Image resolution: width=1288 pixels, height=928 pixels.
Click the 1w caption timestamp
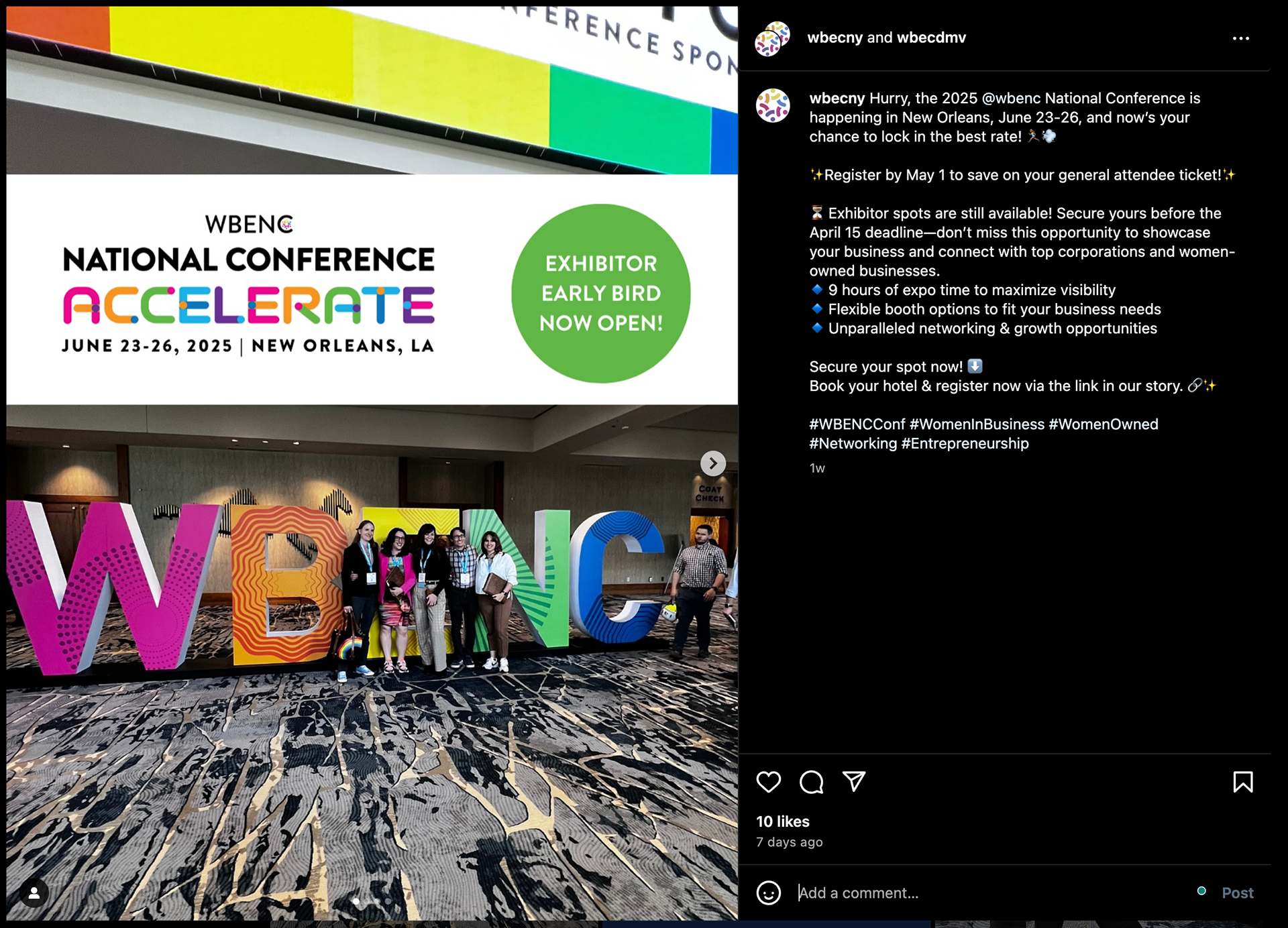click(816, 468)
